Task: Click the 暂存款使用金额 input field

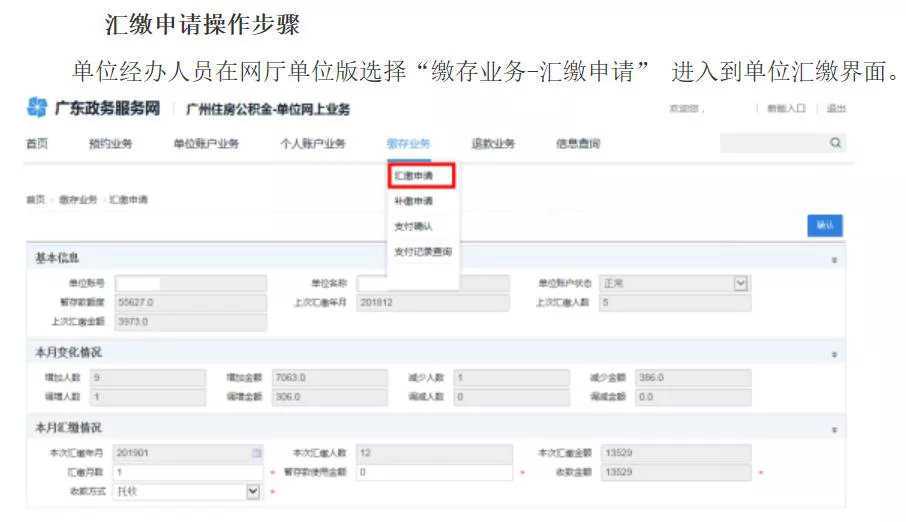Action: coord(435,472)
